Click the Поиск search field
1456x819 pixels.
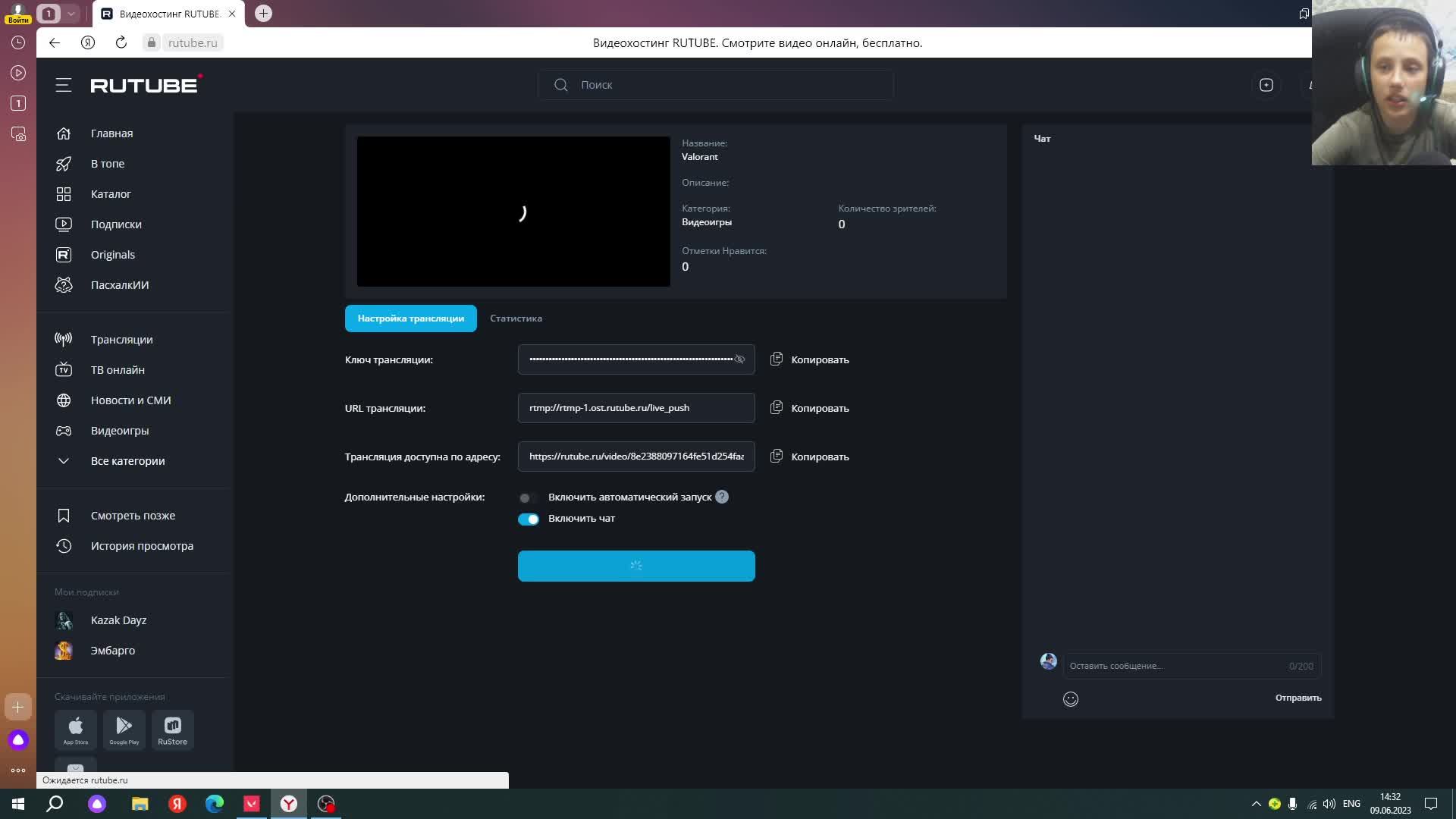[x=715, y=85]
